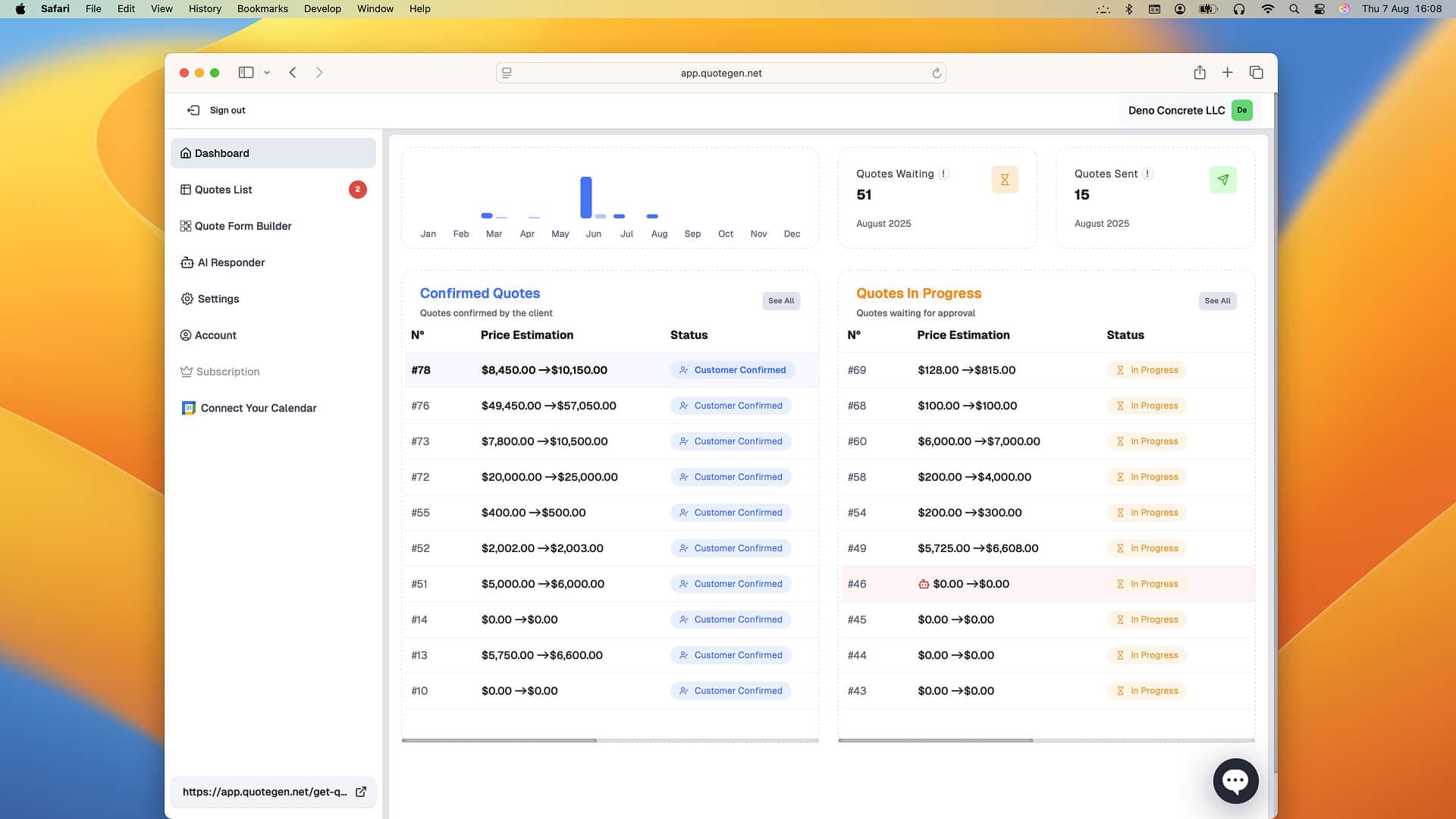Viewport: 1456px width, 819px height.
Task: Click the Safari forward arrow
Action: 319,73
